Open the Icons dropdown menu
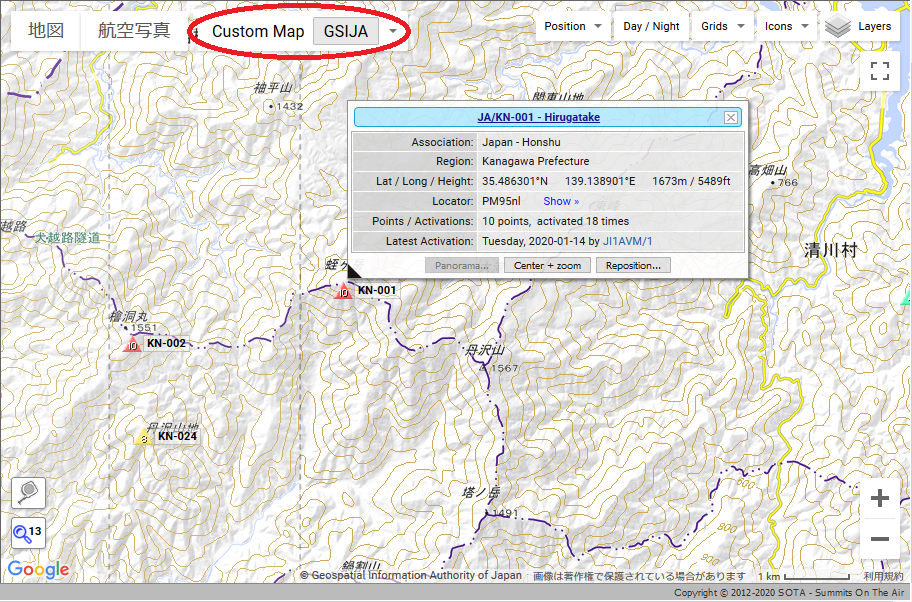The image size is (912, 602). click(x=786, y=26)
